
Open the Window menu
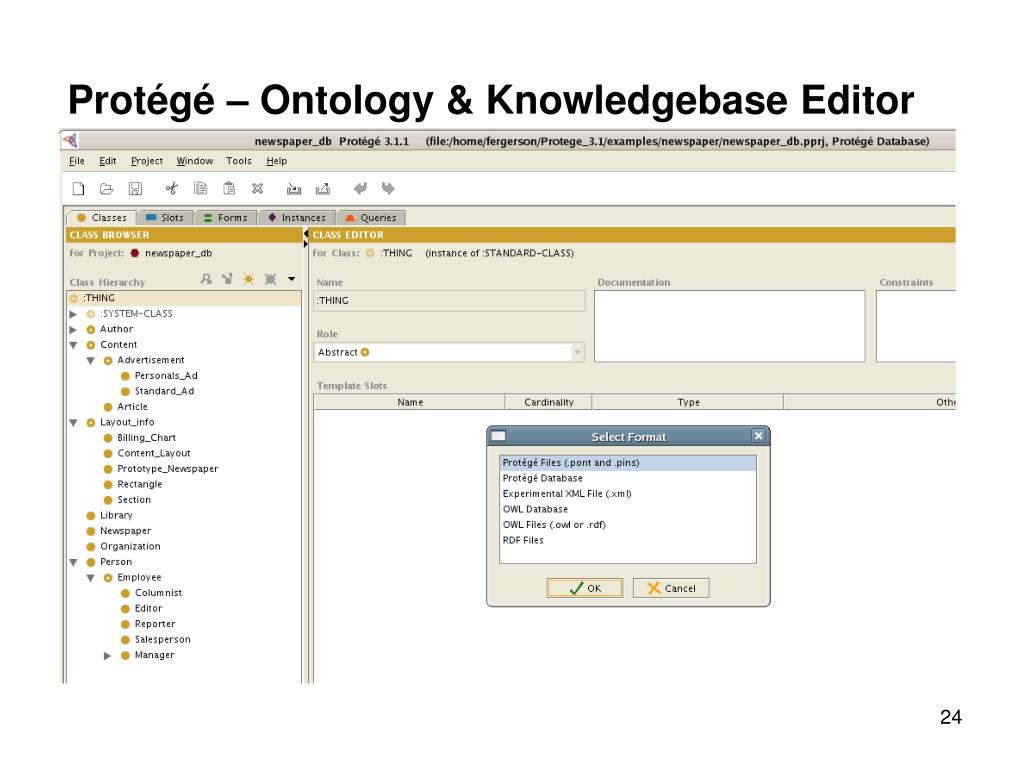click(195, 161)
